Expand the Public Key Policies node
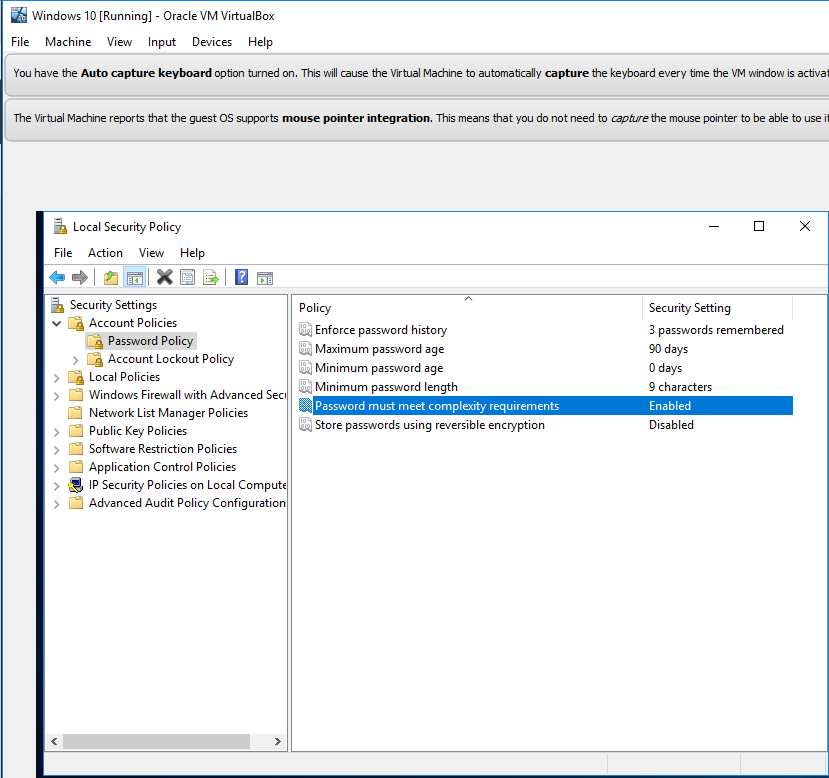 57,432
